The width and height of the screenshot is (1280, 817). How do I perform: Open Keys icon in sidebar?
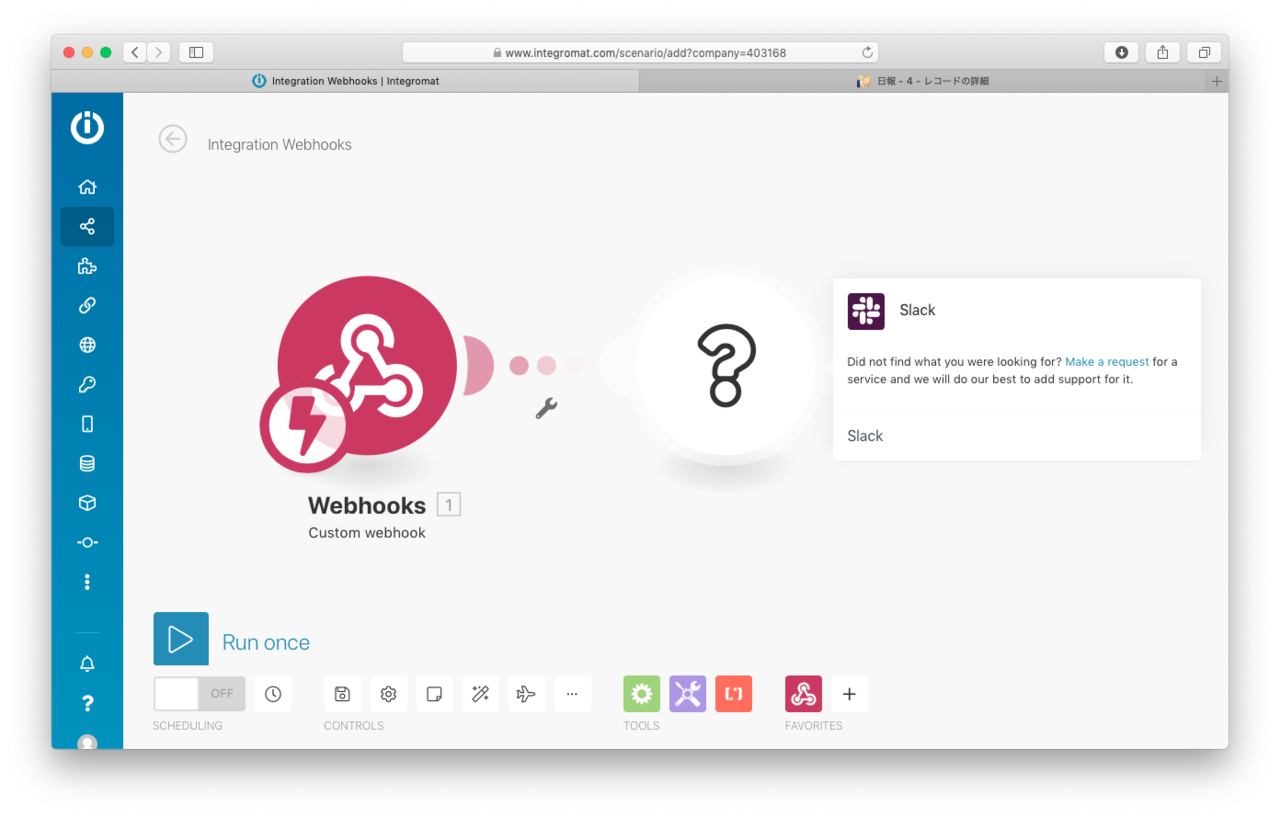coord(87,385)
